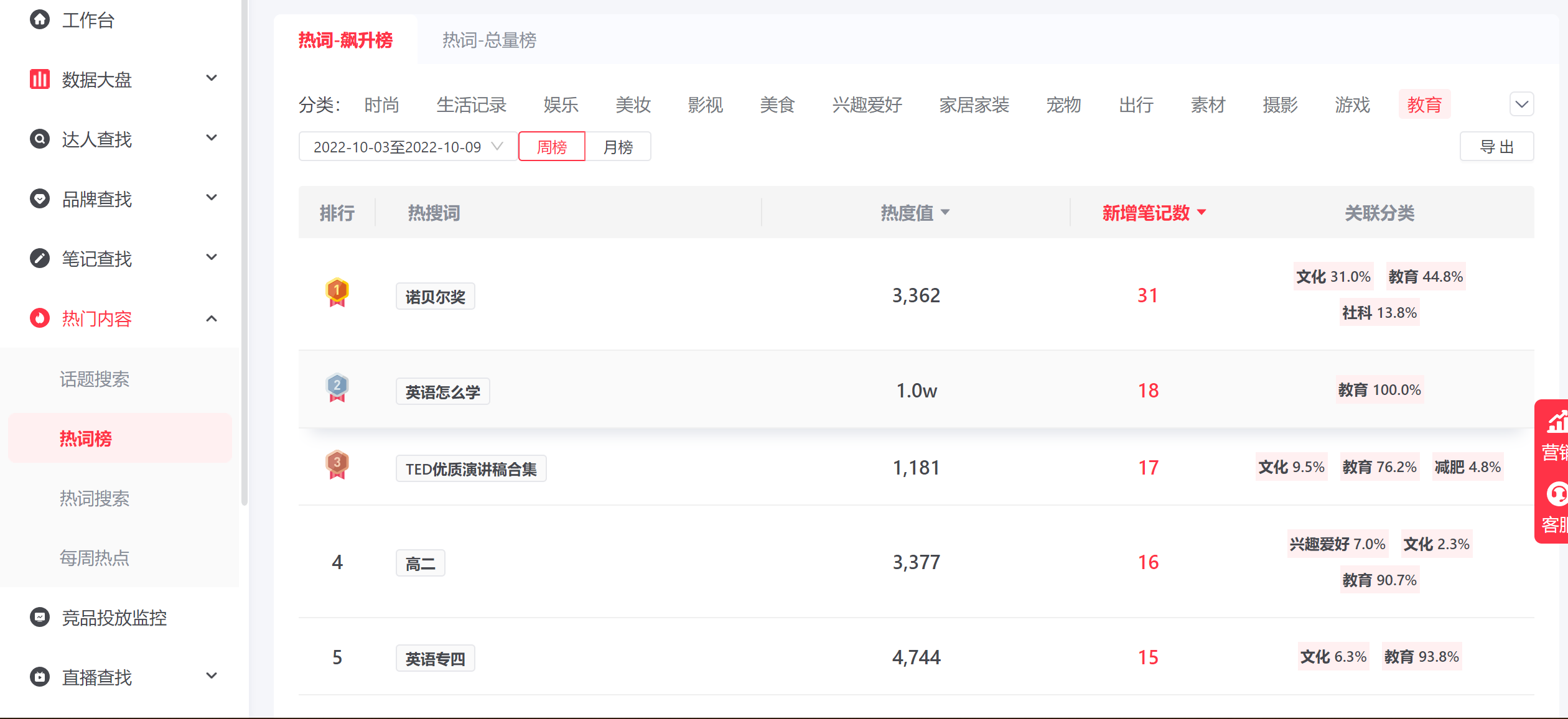
Task: Collapse the 热门内容 menu chevron
Action: point(212,318)
